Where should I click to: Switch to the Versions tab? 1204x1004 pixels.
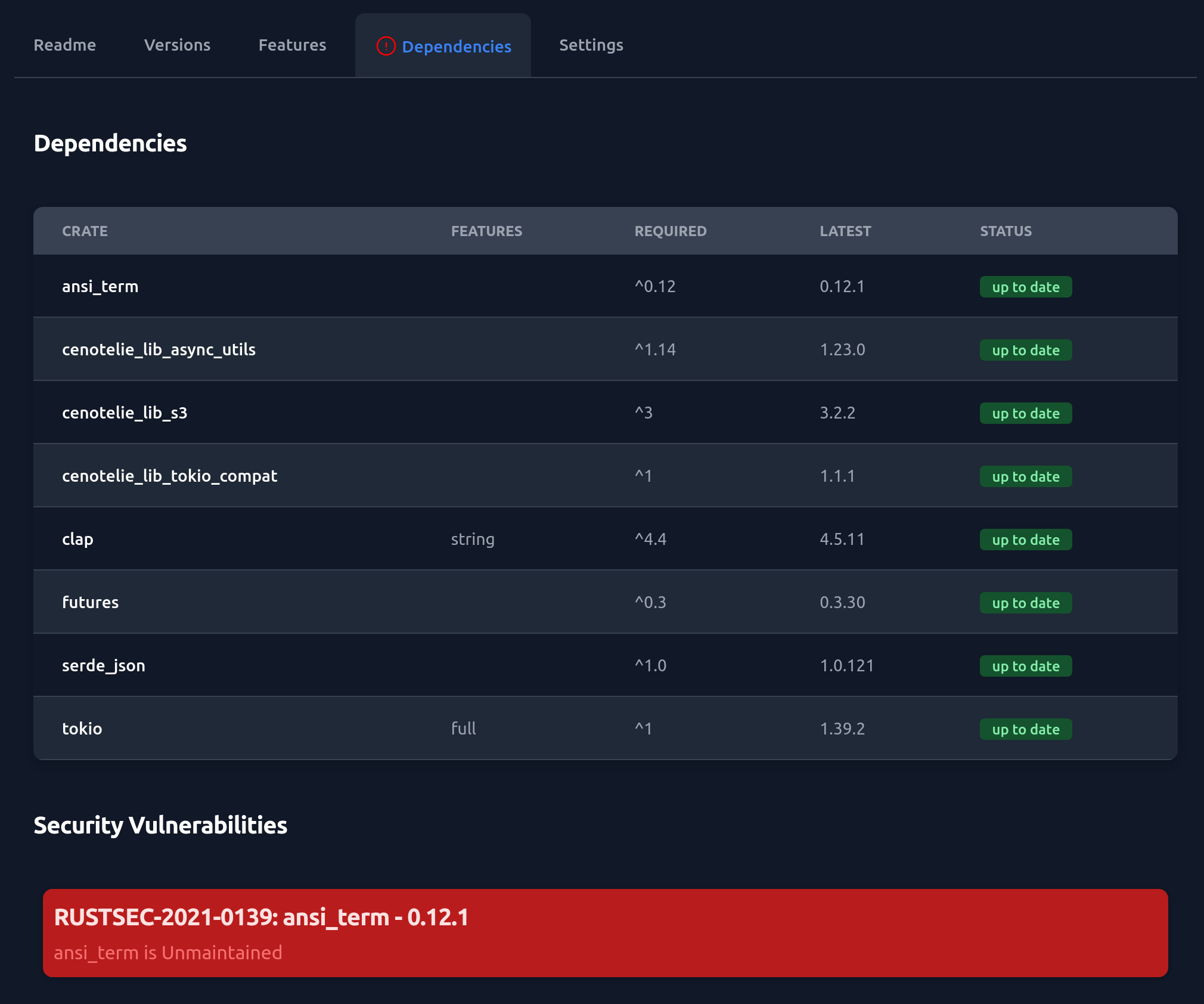point(177,45)
